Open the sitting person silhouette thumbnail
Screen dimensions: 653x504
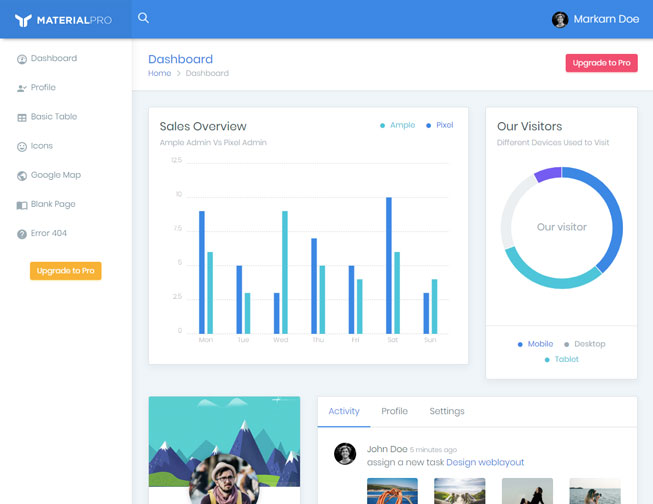527,491
